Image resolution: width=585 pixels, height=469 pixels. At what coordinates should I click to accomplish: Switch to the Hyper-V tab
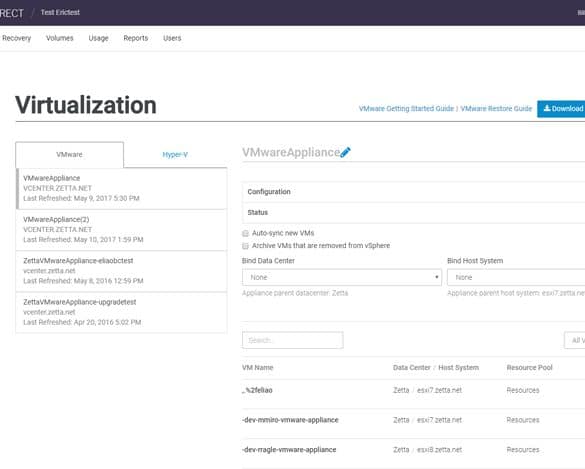175,154
